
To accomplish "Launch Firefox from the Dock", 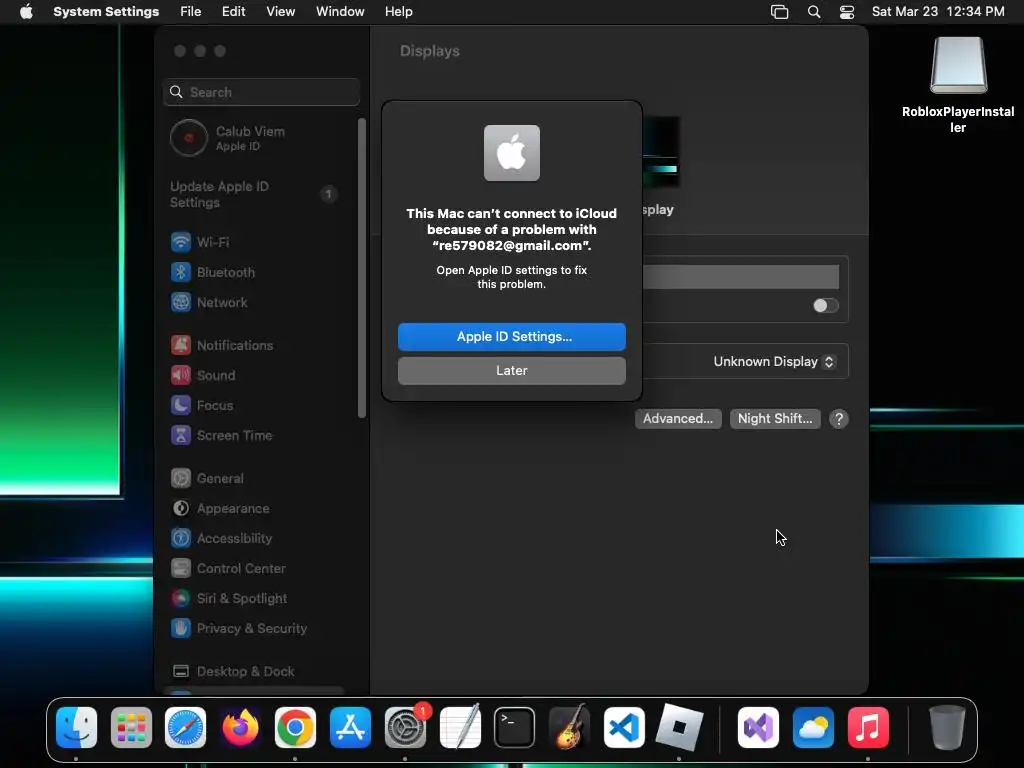I will [240, 728].
